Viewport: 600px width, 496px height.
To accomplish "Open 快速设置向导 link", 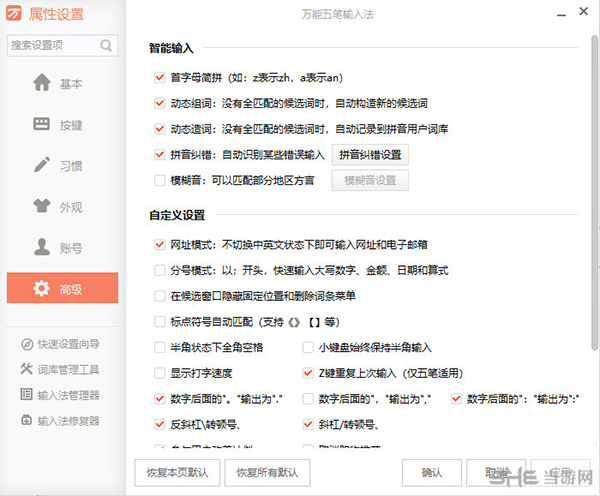I will [x=68, y=344].
